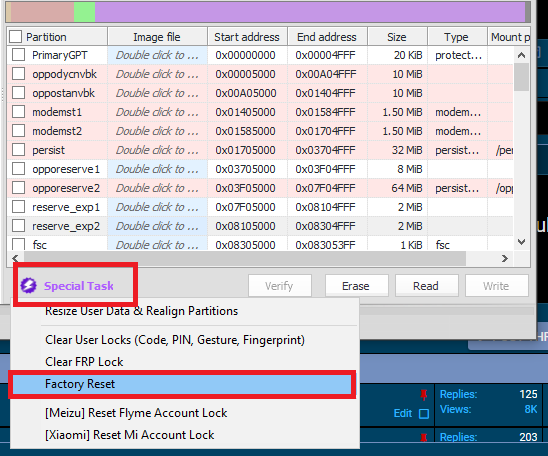The width and height of the screenshot is (548, 456).
Task: Select the oppodycnvbk partition name
Action: pyautogui.click(x=65, y=74)
